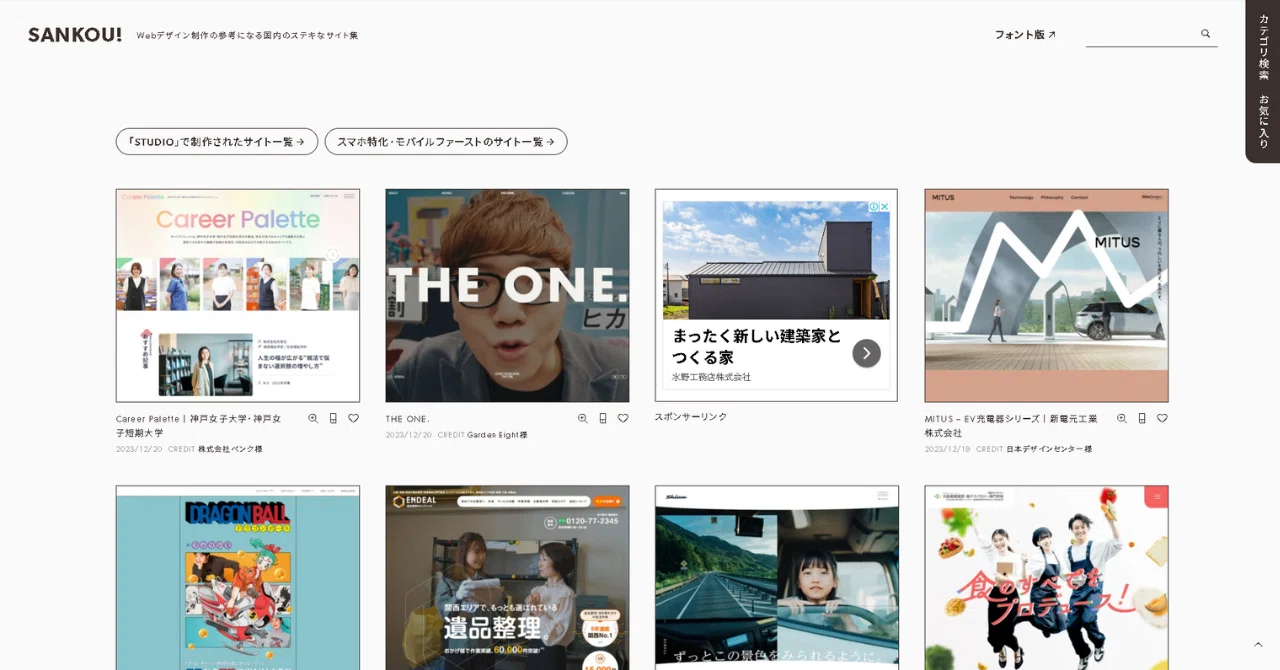Open the まったく新しい建築家とつくる家 ad
The height and width of the screenshot is (670, 1280).
(x=757, y=346)
